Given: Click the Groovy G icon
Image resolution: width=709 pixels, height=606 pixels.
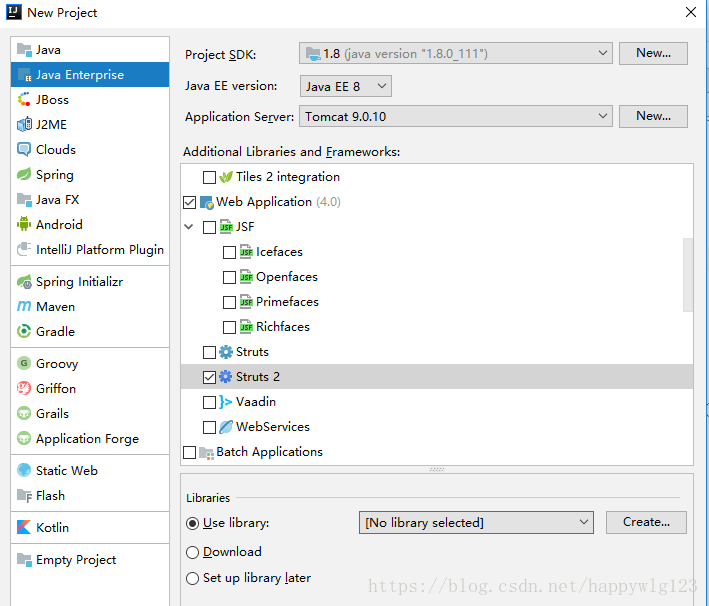Looking at the screenshot, I should (24, 364).
